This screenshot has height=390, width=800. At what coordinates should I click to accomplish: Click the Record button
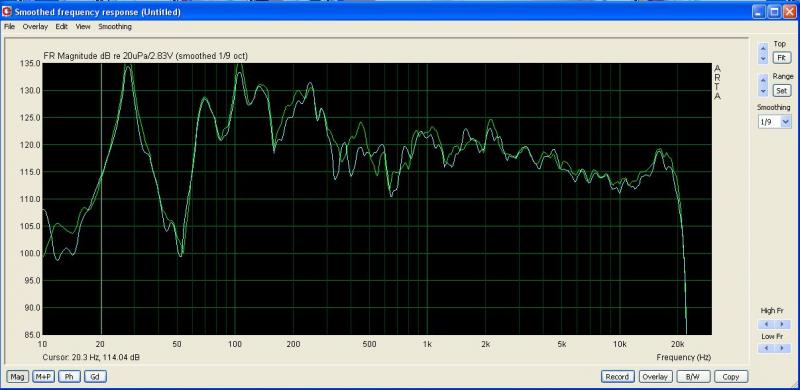point(617,377)
